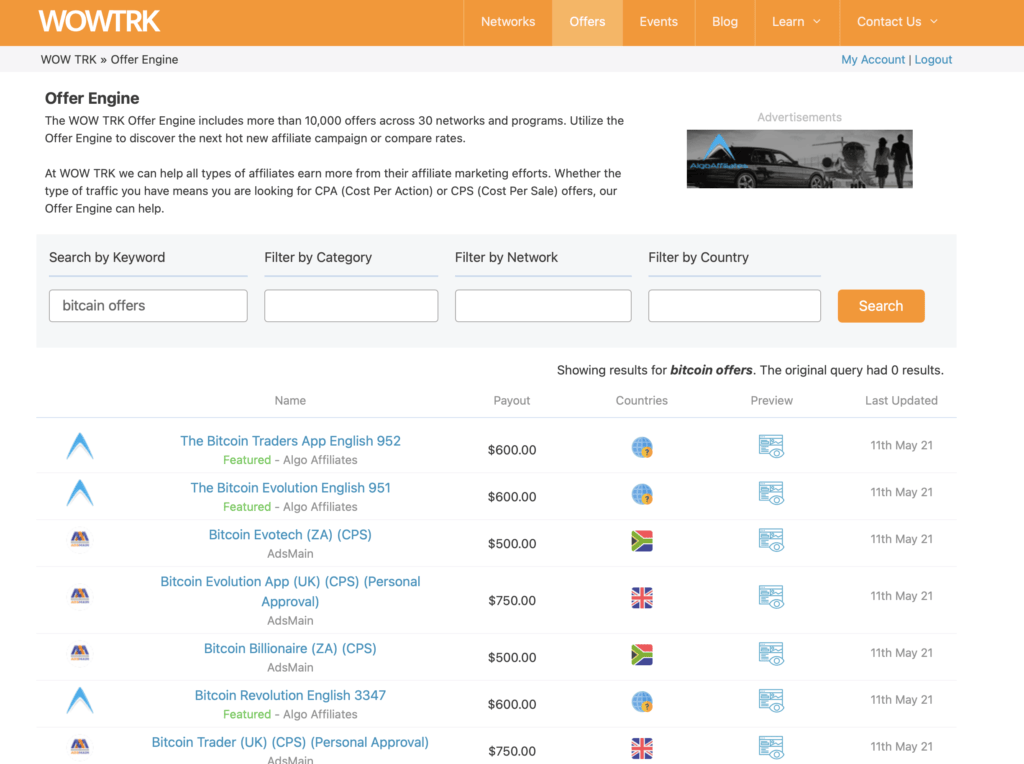This screenshot has width=1024, height=764.
Task: Open the Filter by Network field
Action: 543,306
